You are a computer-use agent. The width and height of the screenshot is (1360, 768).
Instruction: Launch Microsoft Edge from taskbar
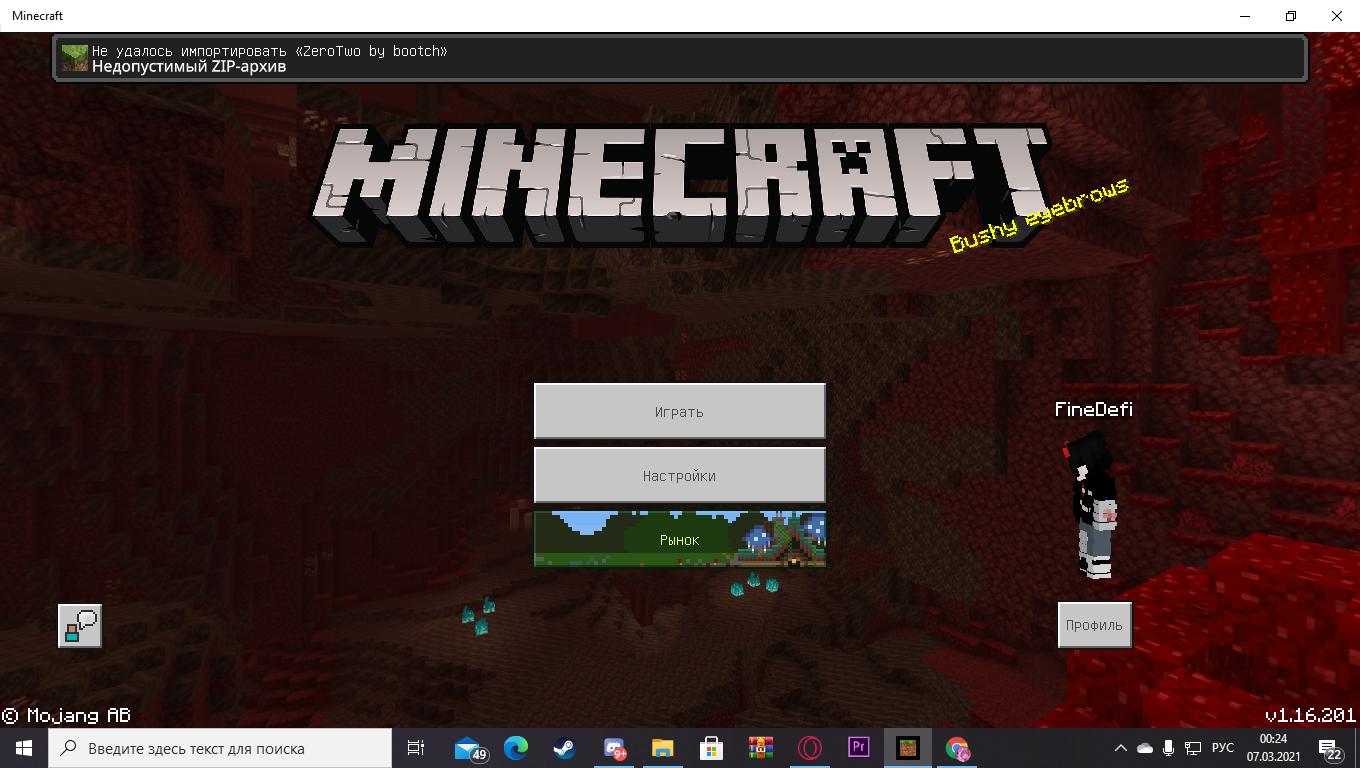coord(516,748)
